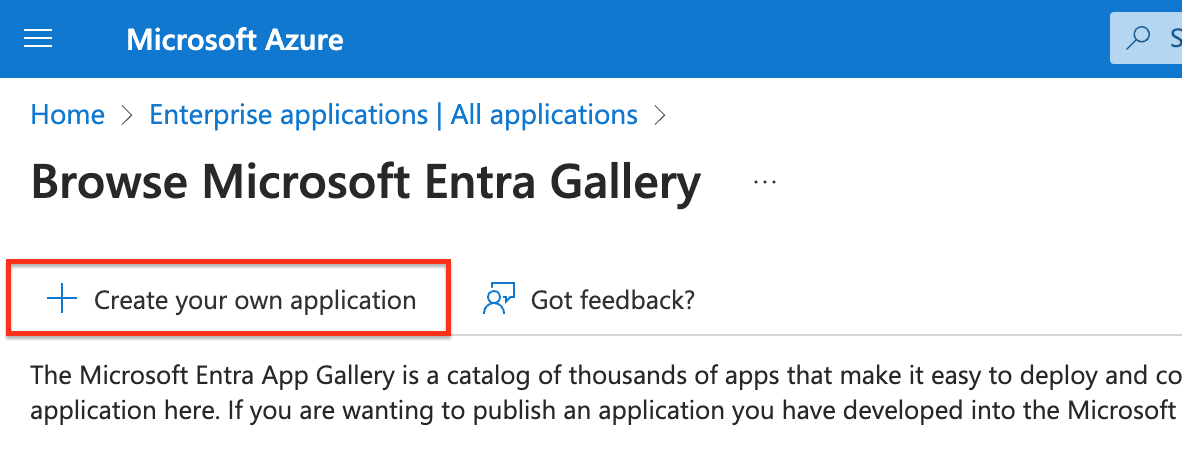Go to the Home breadcrumb
This screenshot has height=460, width=1182.
coord(68,115)
